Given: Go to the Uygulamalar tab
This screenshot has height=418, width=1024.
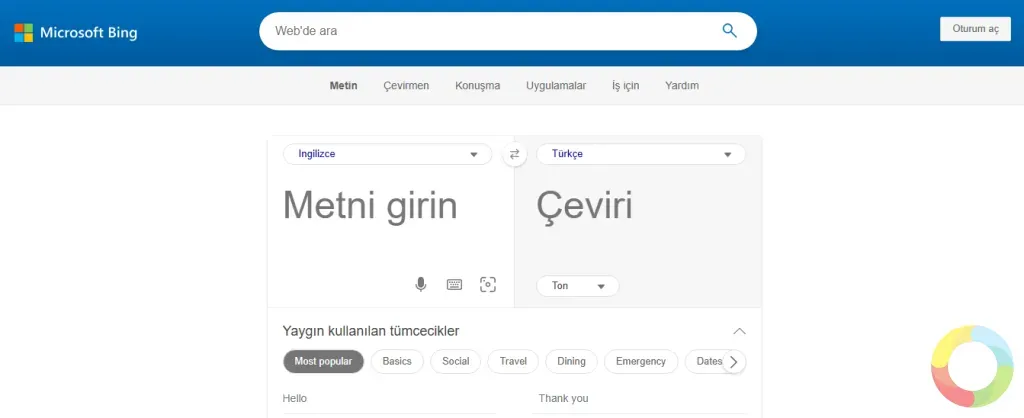Looking at the screenshot, I should 556,86.
